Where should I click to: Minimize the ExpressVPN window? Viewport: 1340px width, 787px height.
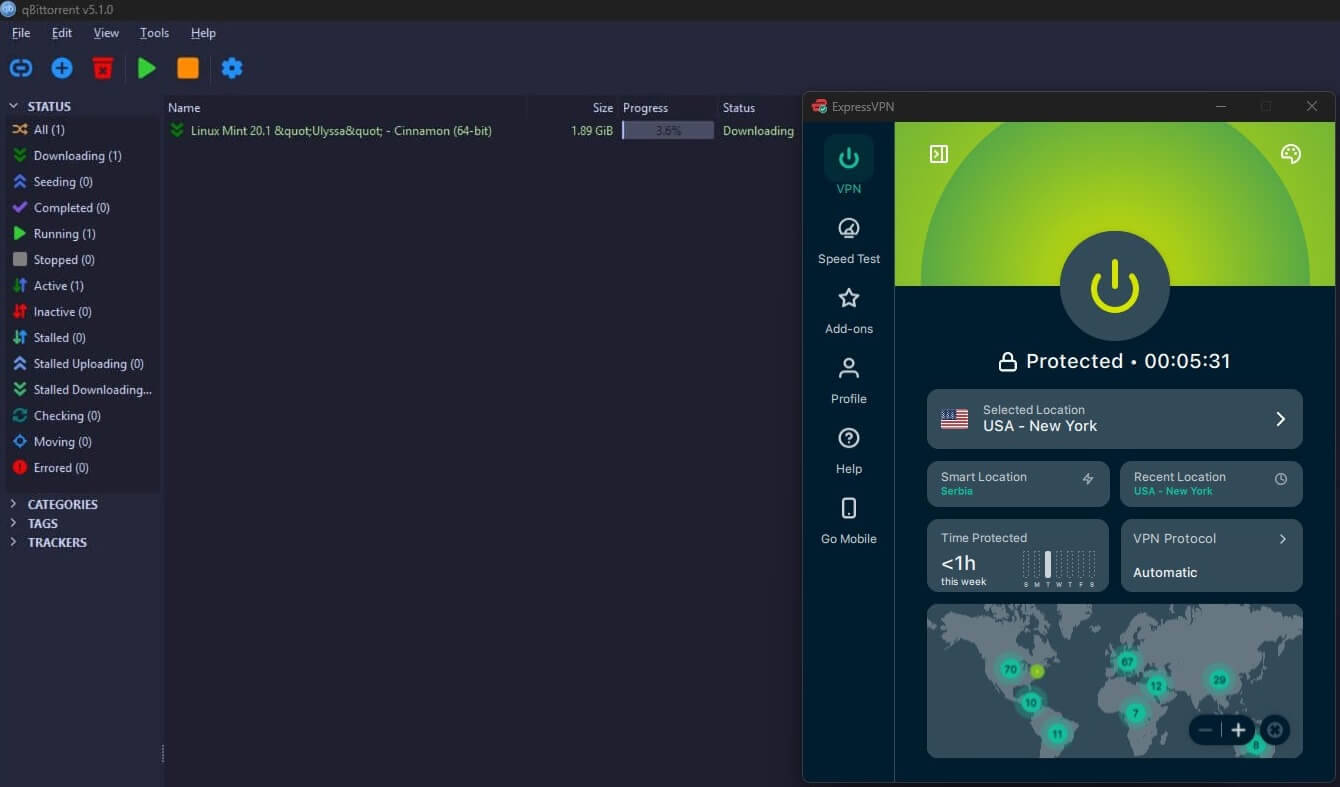(1221, 106)
